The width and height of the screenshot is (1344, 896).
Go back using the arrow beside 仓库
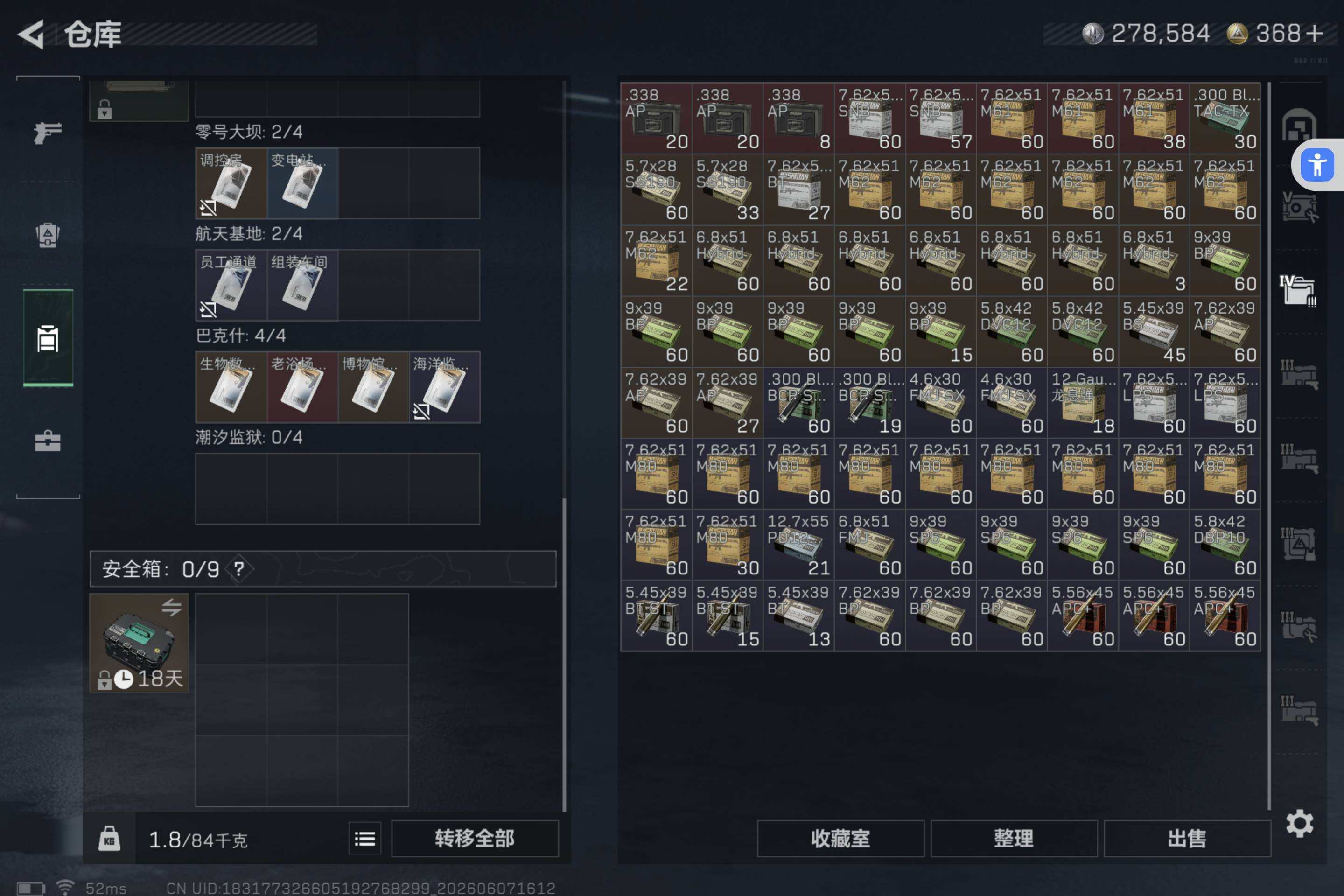pos(31,34)
